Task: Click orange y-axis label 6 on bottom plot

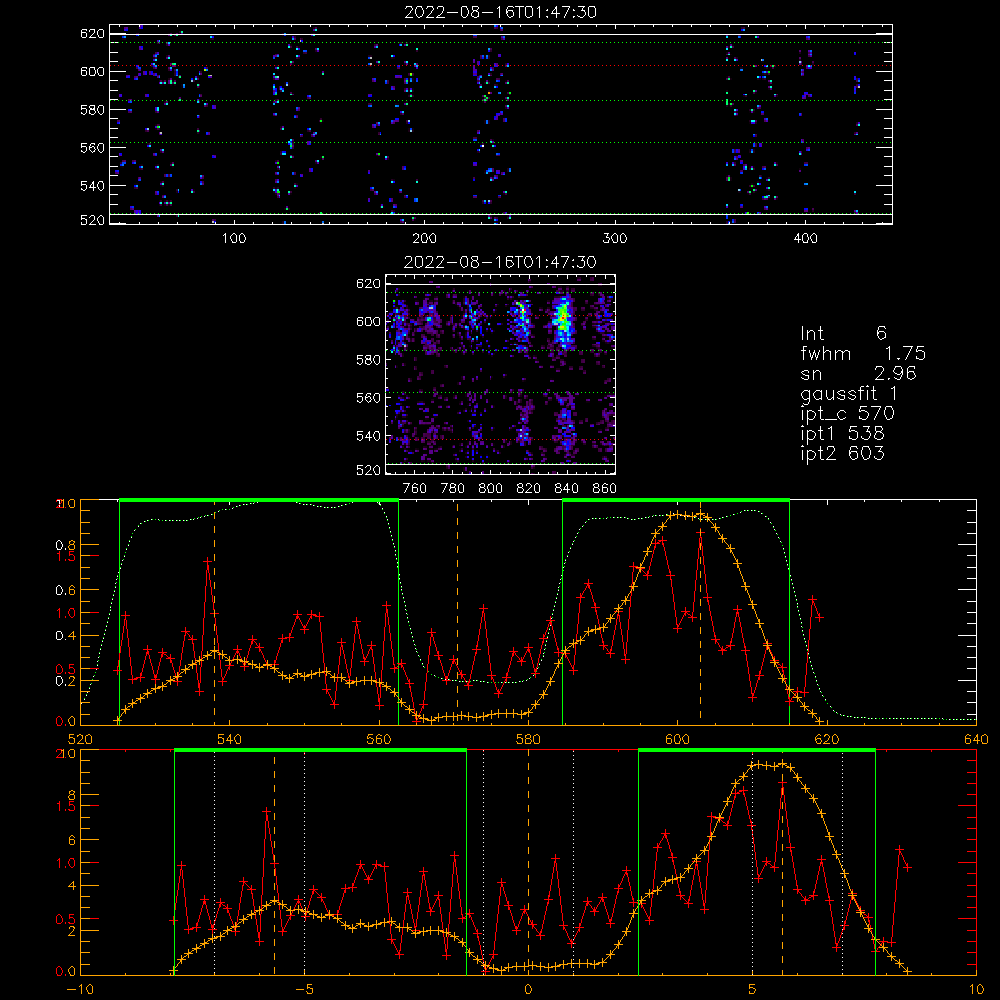Action: coord(72,841)
